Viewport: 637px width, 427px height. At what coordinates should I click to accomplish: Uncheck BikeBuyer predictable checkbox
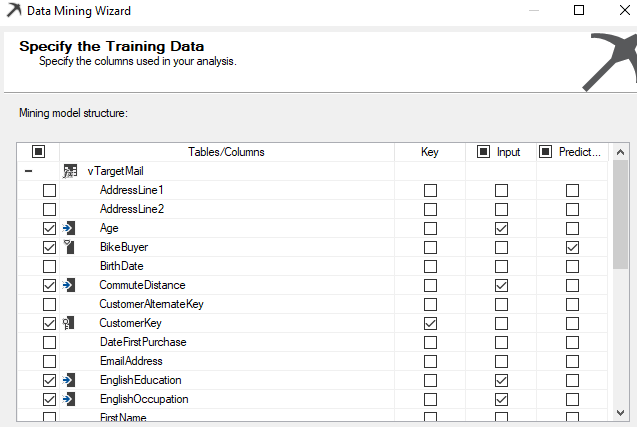click(572, 247)
